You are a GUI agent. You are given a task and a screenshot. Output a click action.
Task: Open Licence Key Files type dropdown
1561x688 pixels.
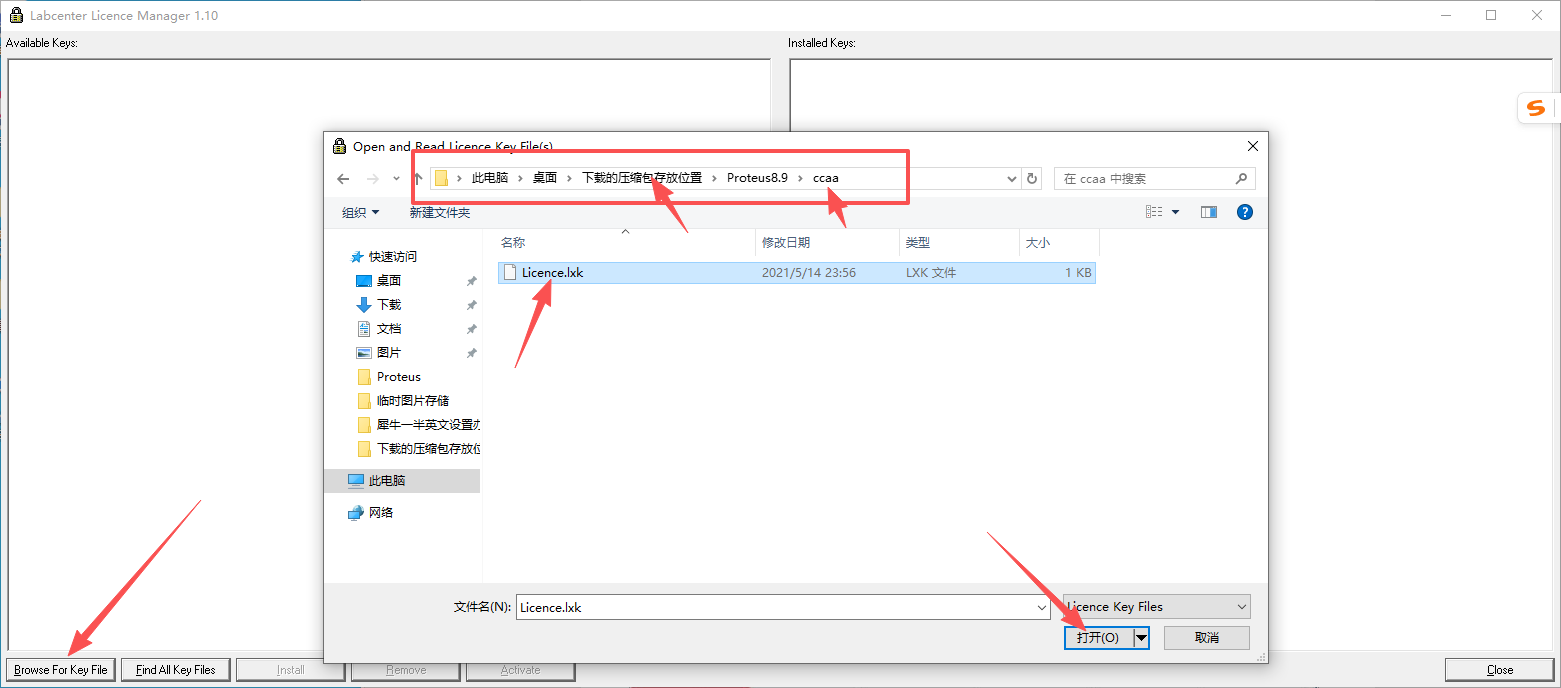pyautogui.click(x=1156, y=607)
